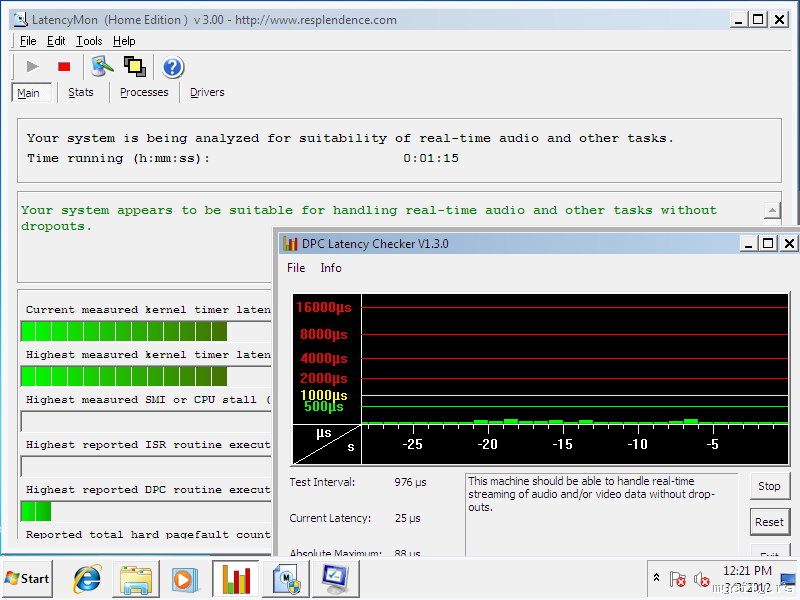Click scroll-up arrow in LatencyMon message box

[x=772, y=210]
